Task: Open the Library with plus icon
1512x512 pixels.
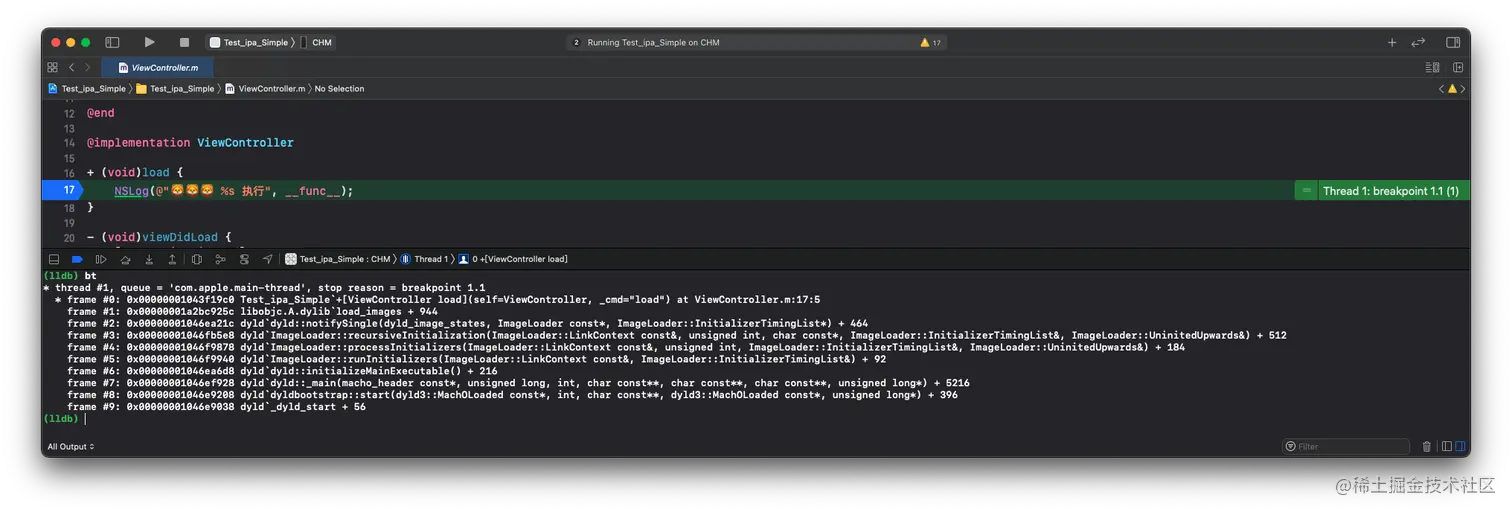Action: click(x=1392, y=43)
